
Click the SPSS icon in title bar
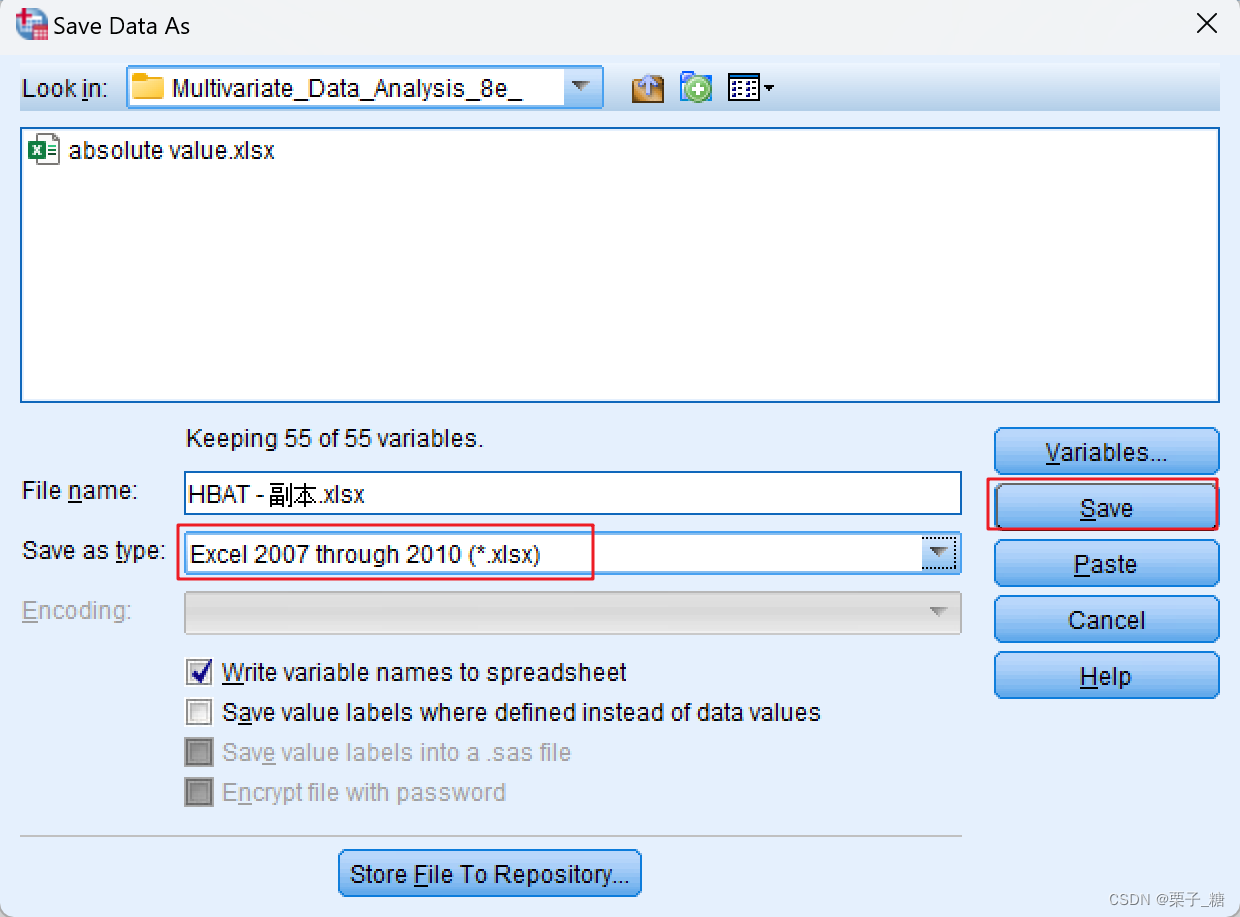pos(31,24)
